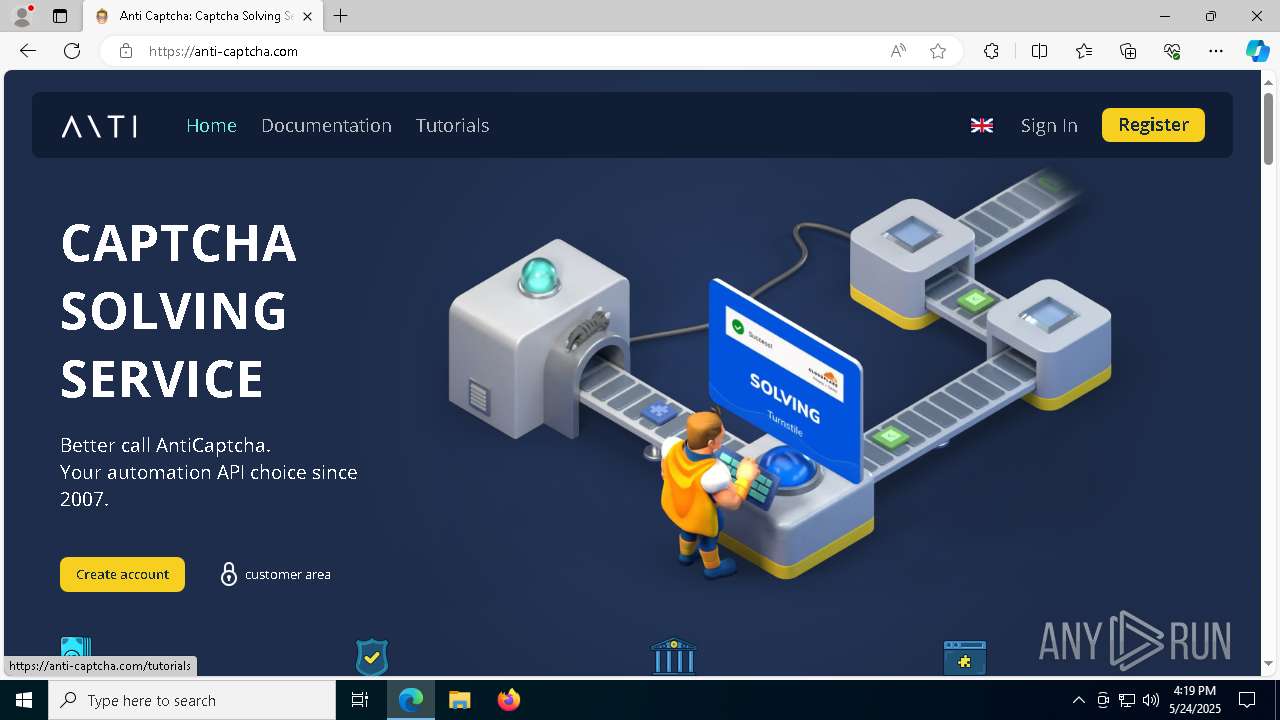This screenshot has height=720, width=1280.
Task: Open the Tutorials nav item
Action: [x=452, y=125]
